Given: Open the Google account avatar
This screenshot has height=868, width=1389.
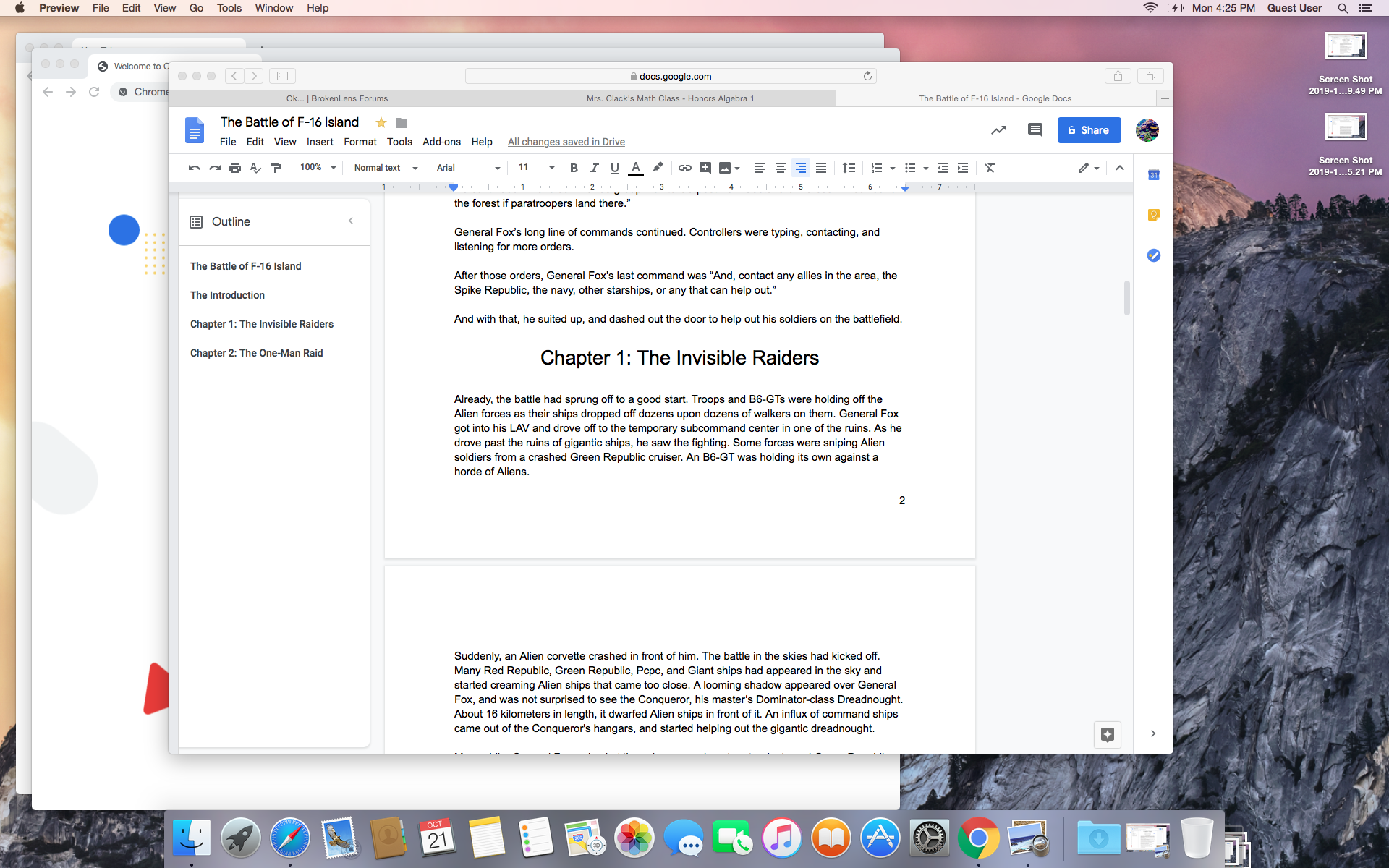Looking at the screenshot, I should [1147, 130].
